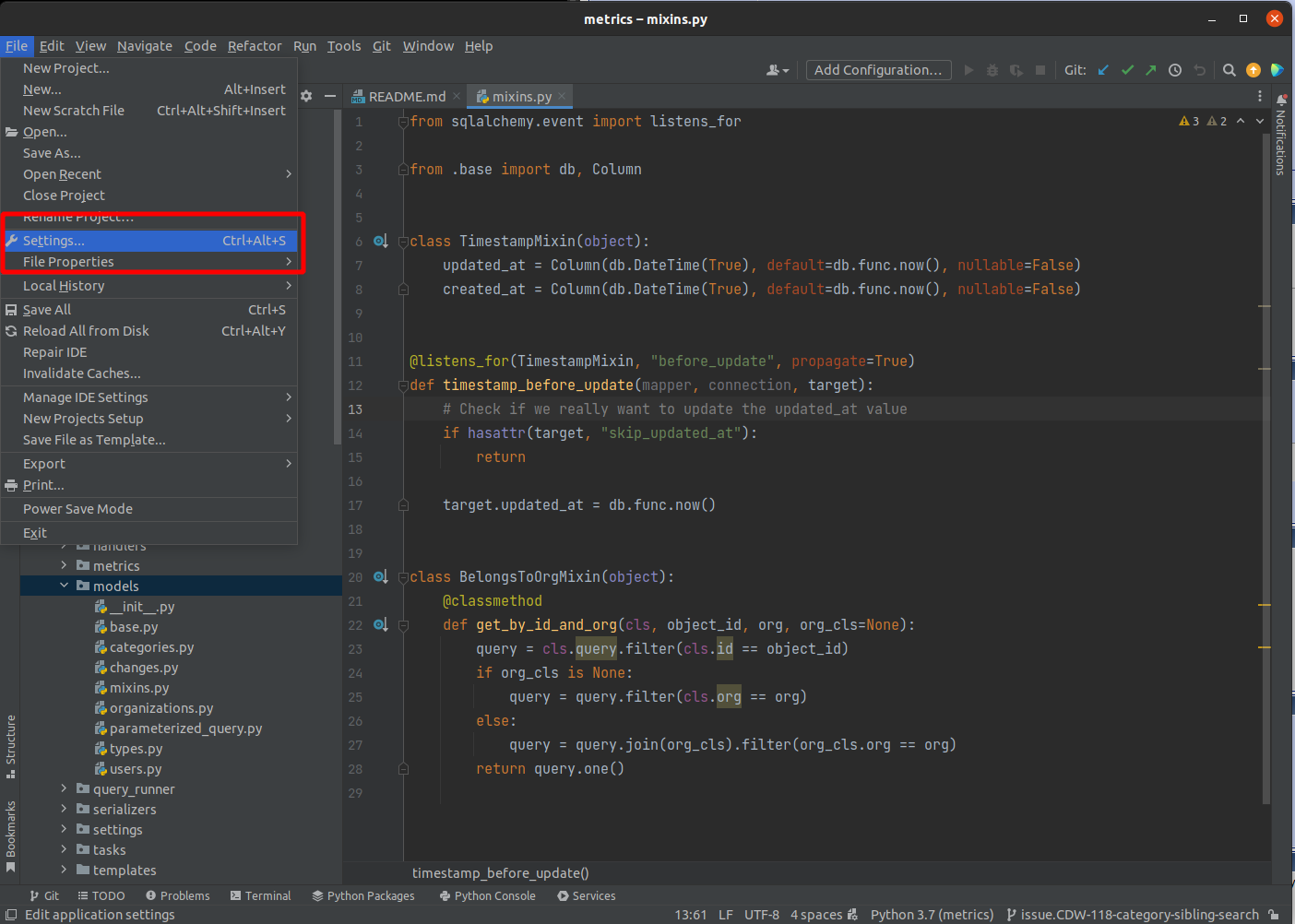Image resolution: width=1295 pixels, height=924 pixels.
Task: Open File Properties submenu
Action: pyautogui.click(x=149, y=262)
